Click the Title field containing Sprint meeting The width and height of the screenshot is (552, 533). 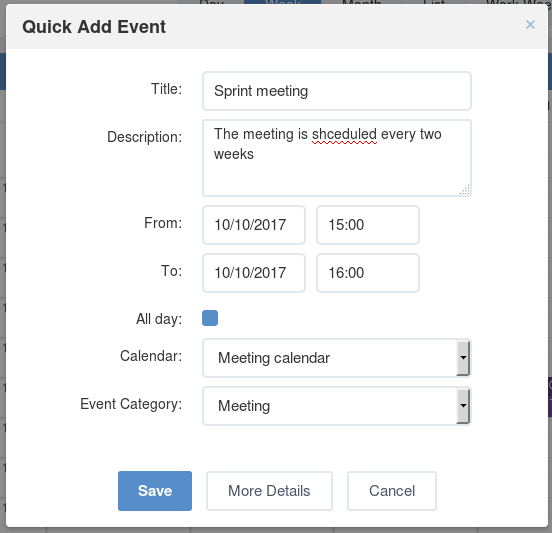[337, 91]
